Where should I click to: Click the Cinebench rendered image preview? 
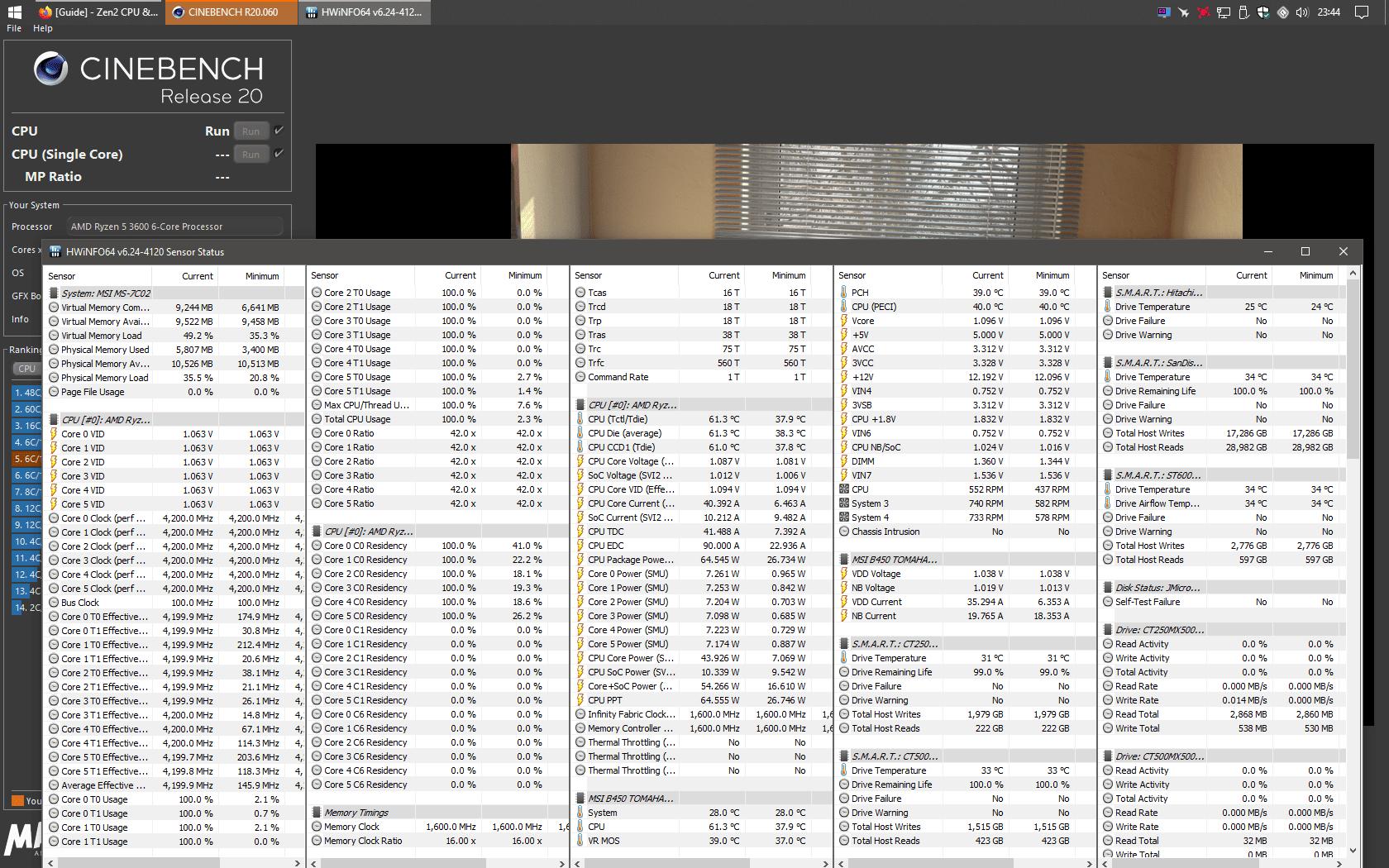844,192
